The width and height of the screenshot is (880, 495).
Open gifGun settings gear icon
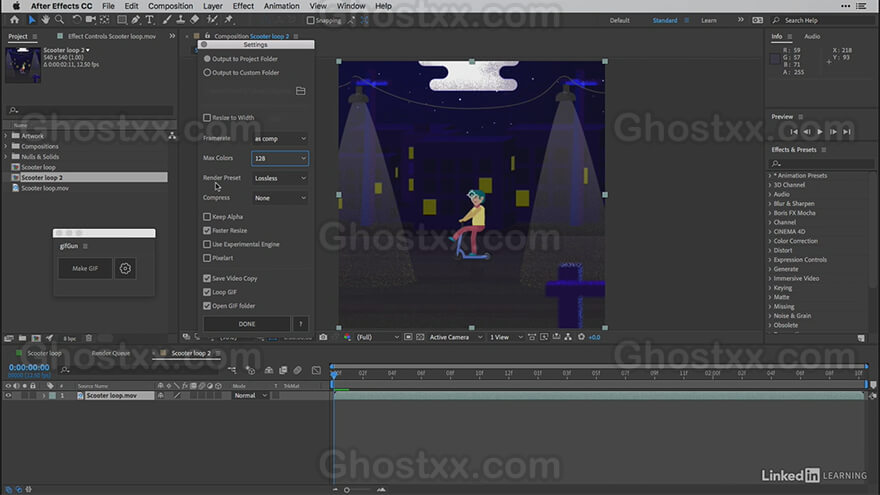coord(125,268)
